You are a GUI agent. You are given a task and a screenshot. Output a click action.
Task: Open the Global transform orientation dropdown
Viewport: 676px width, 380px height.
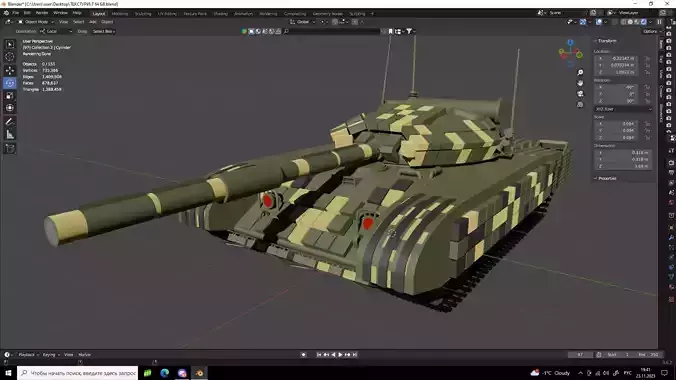[x=303, y=22]
